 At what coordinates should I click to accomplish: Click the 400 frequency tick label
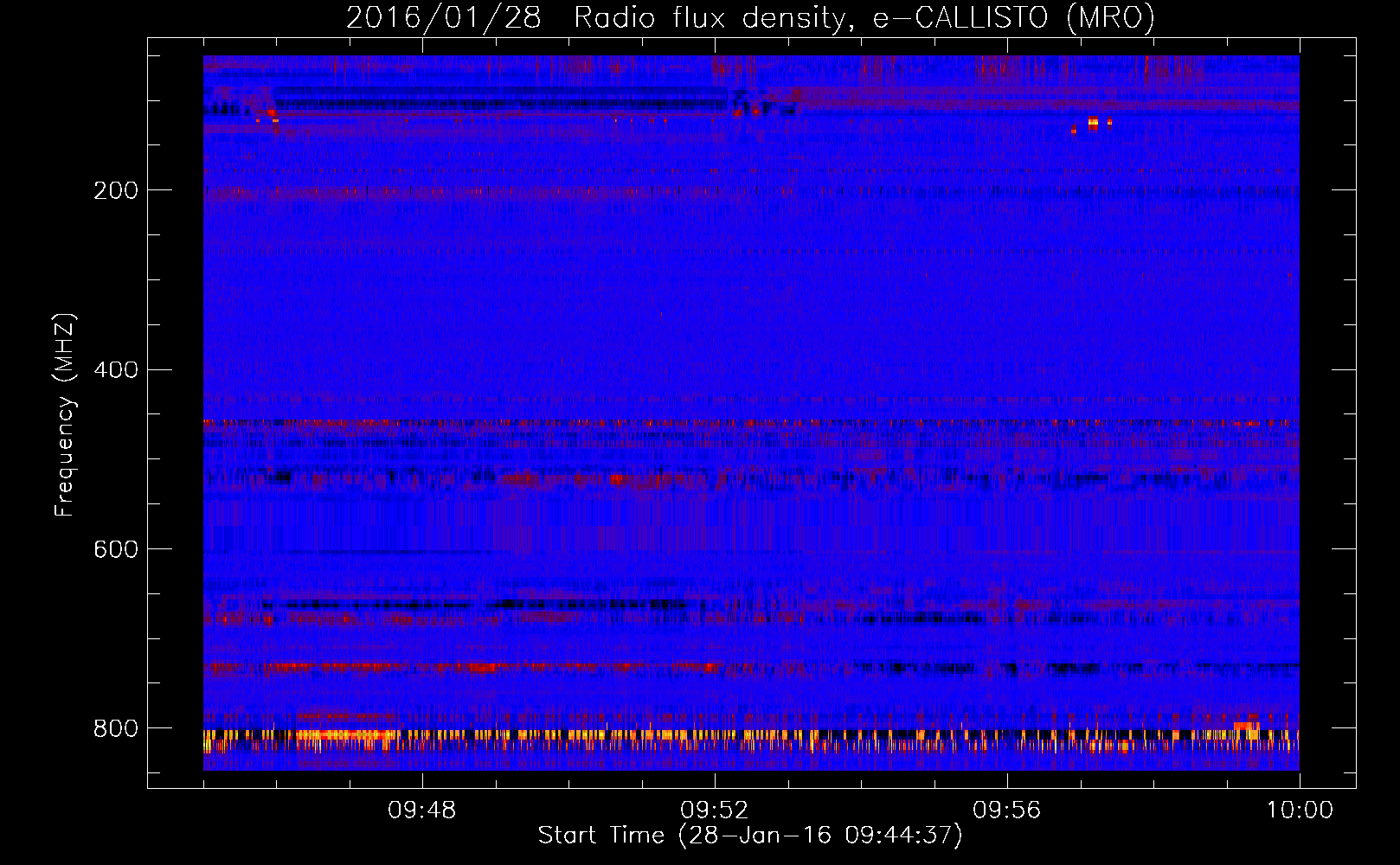116,370
